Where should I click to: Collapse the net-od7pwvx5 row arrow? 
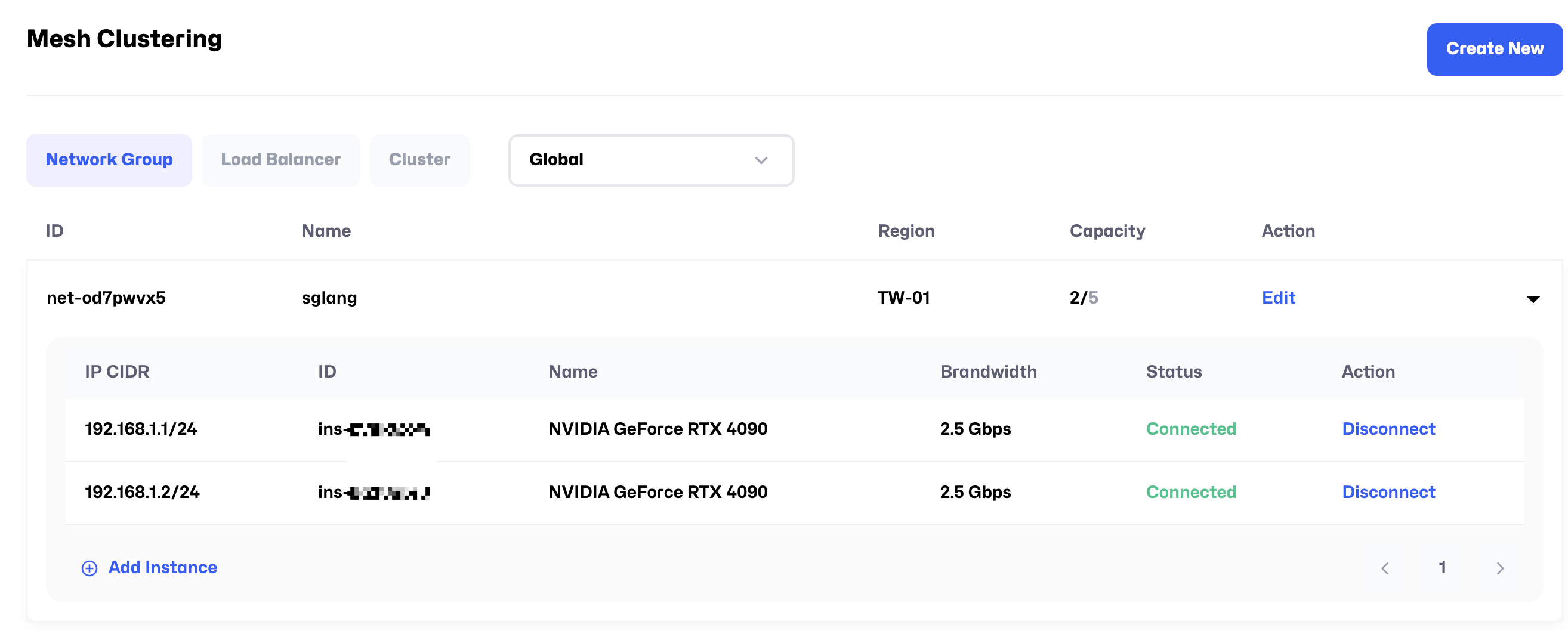click(1533, 299)
